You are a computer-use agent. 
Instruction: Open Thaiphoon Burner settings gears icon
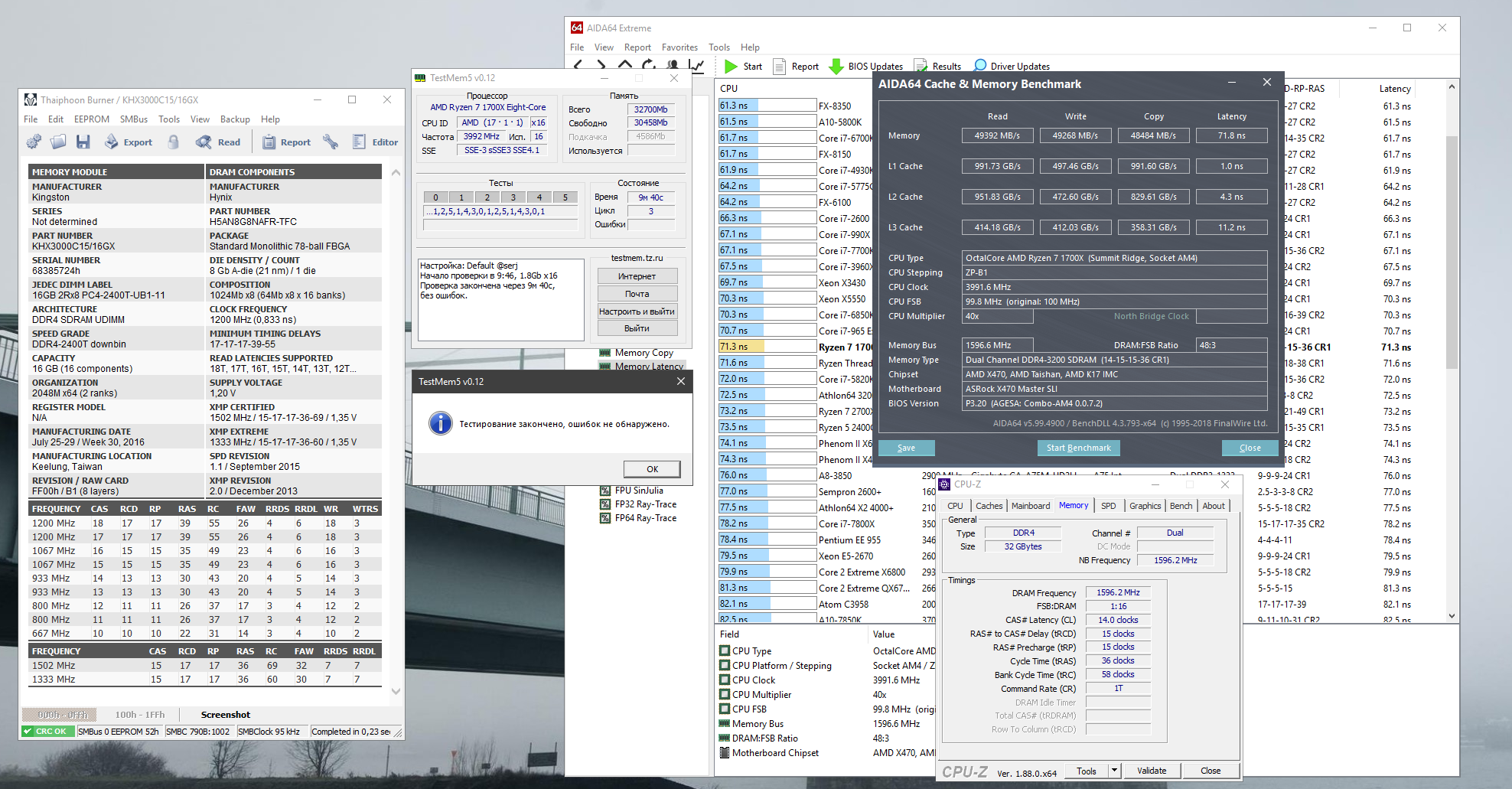34,142
